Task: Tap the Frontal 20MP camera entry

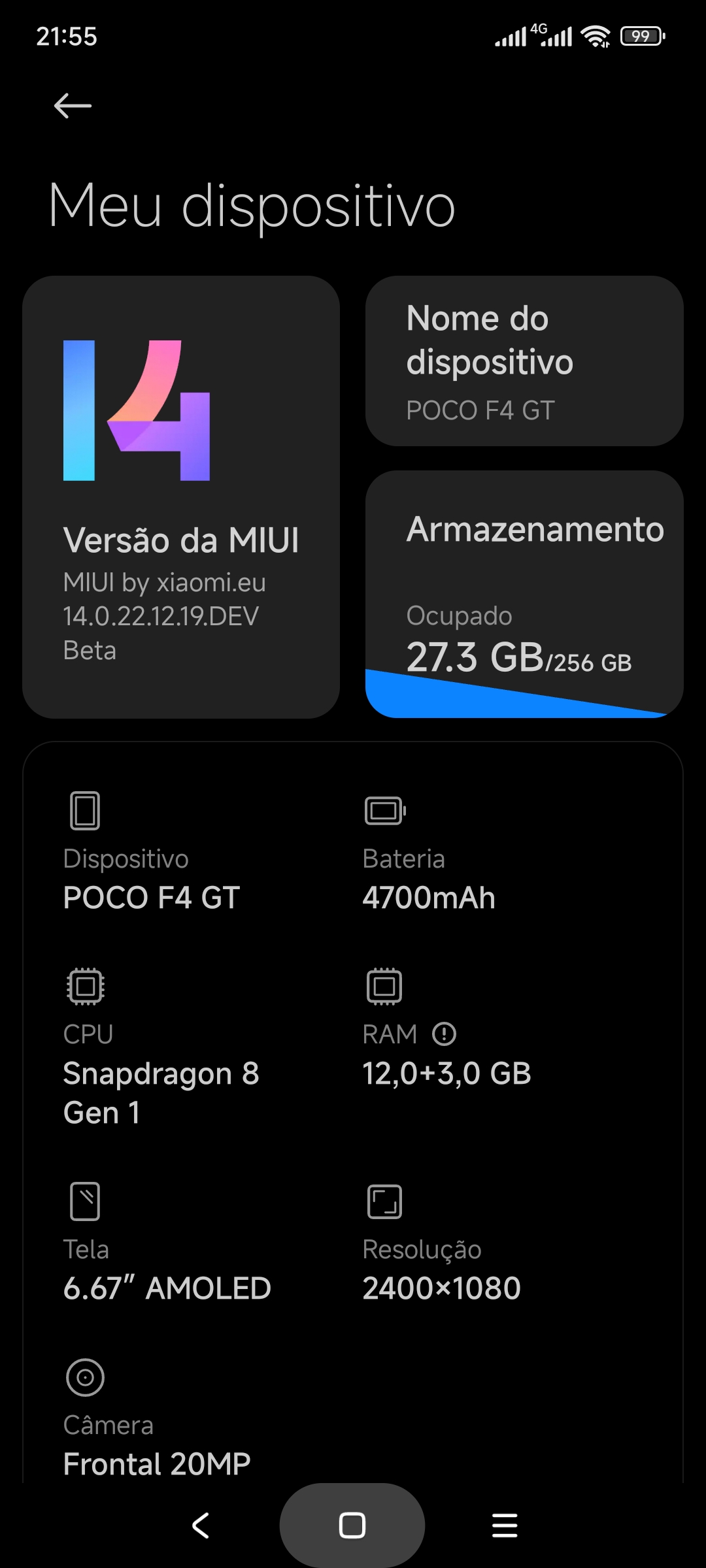Action: [x=157, y=1463]
